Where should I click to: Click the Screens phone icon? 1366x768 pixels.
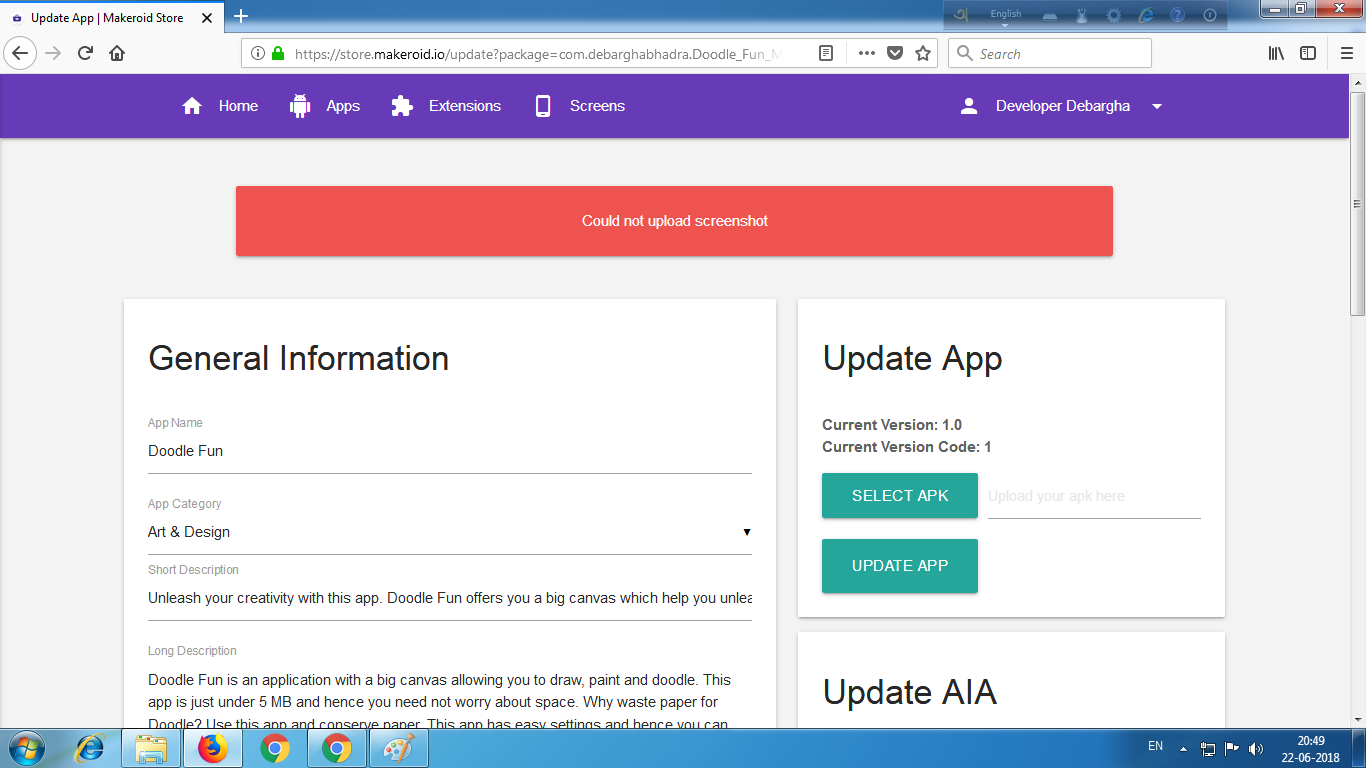[543, 106]
